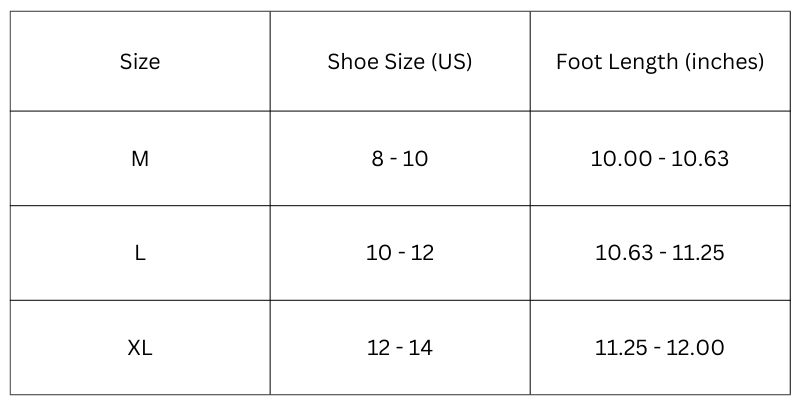800x400 pixels.
Task: Select the L size cell
Action: pos(140,253)
